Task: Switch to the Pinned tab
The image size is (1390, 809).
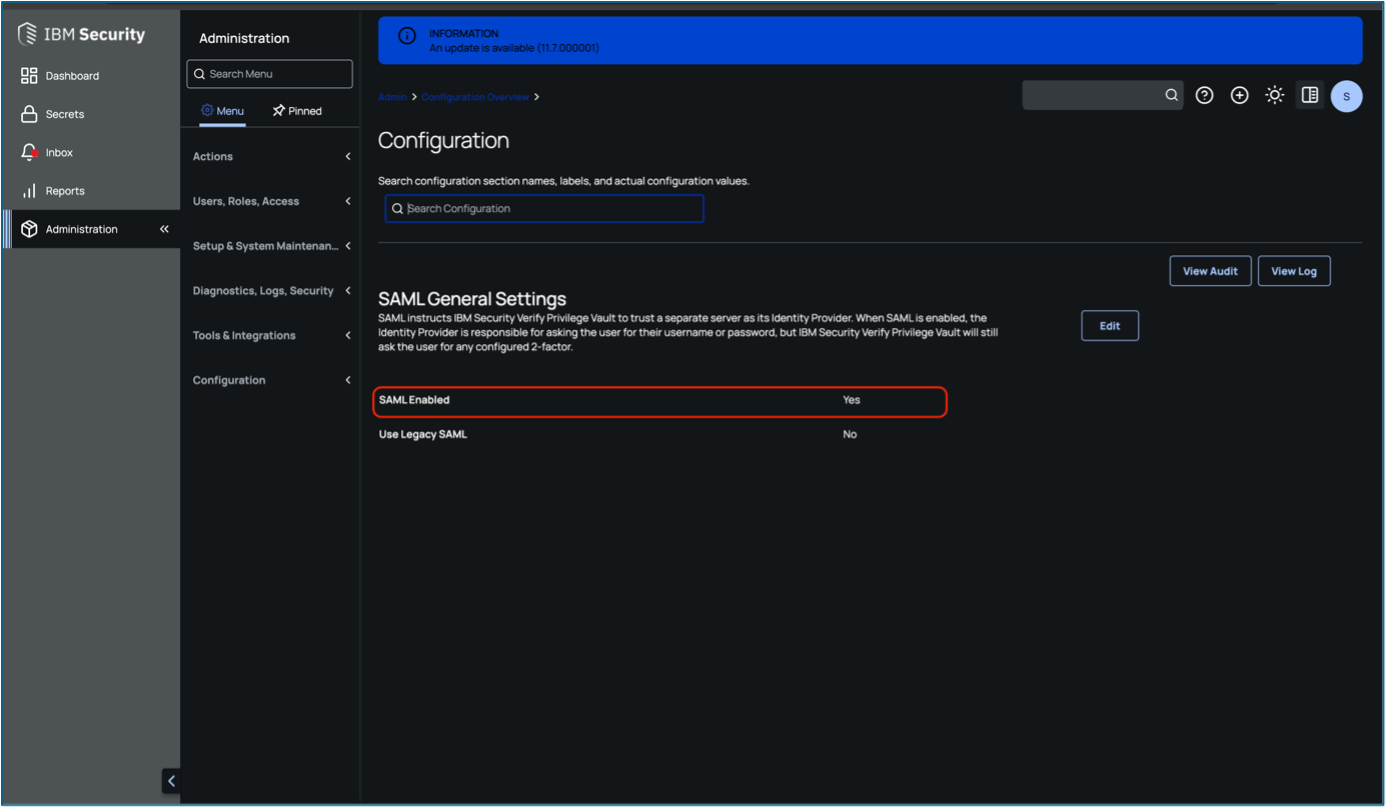Action: coord(297,110)
